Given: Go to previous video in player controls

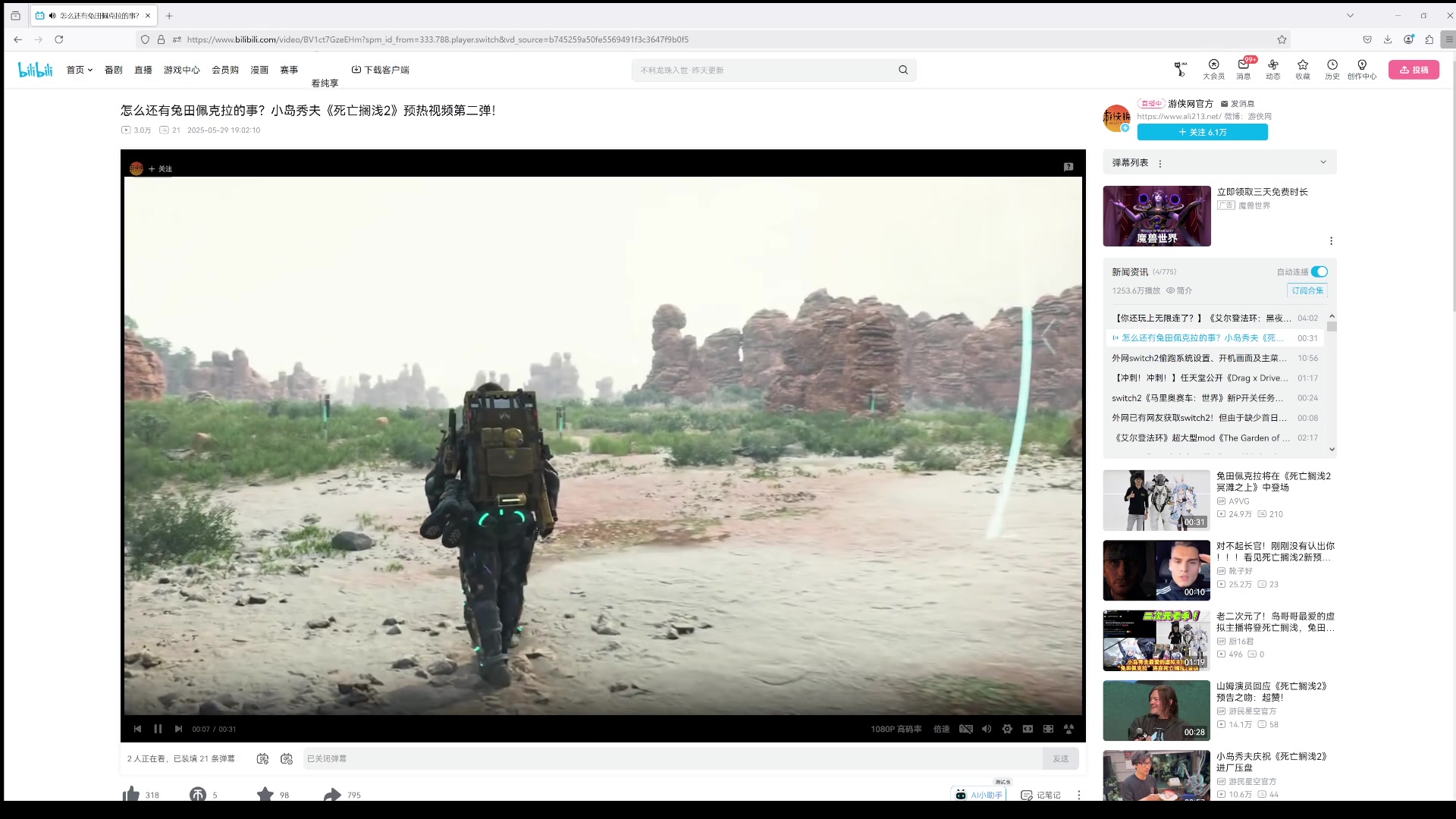Looking at the screenshot, I should coord(137,729).
